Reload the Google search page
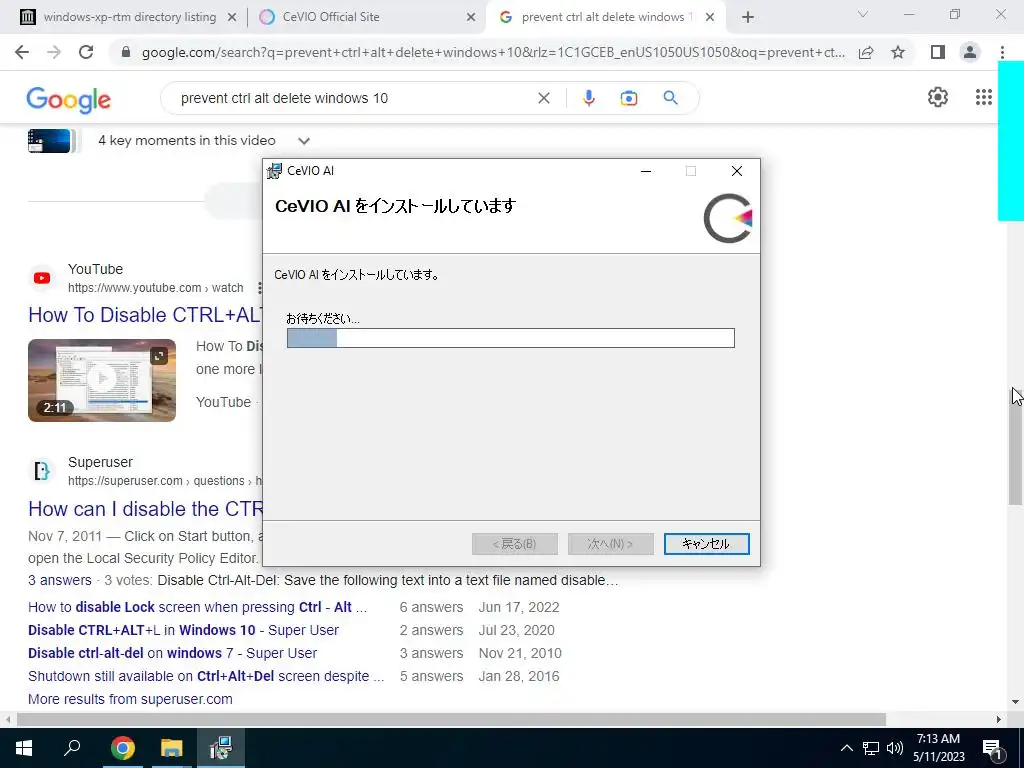 [x=86, y=52]
